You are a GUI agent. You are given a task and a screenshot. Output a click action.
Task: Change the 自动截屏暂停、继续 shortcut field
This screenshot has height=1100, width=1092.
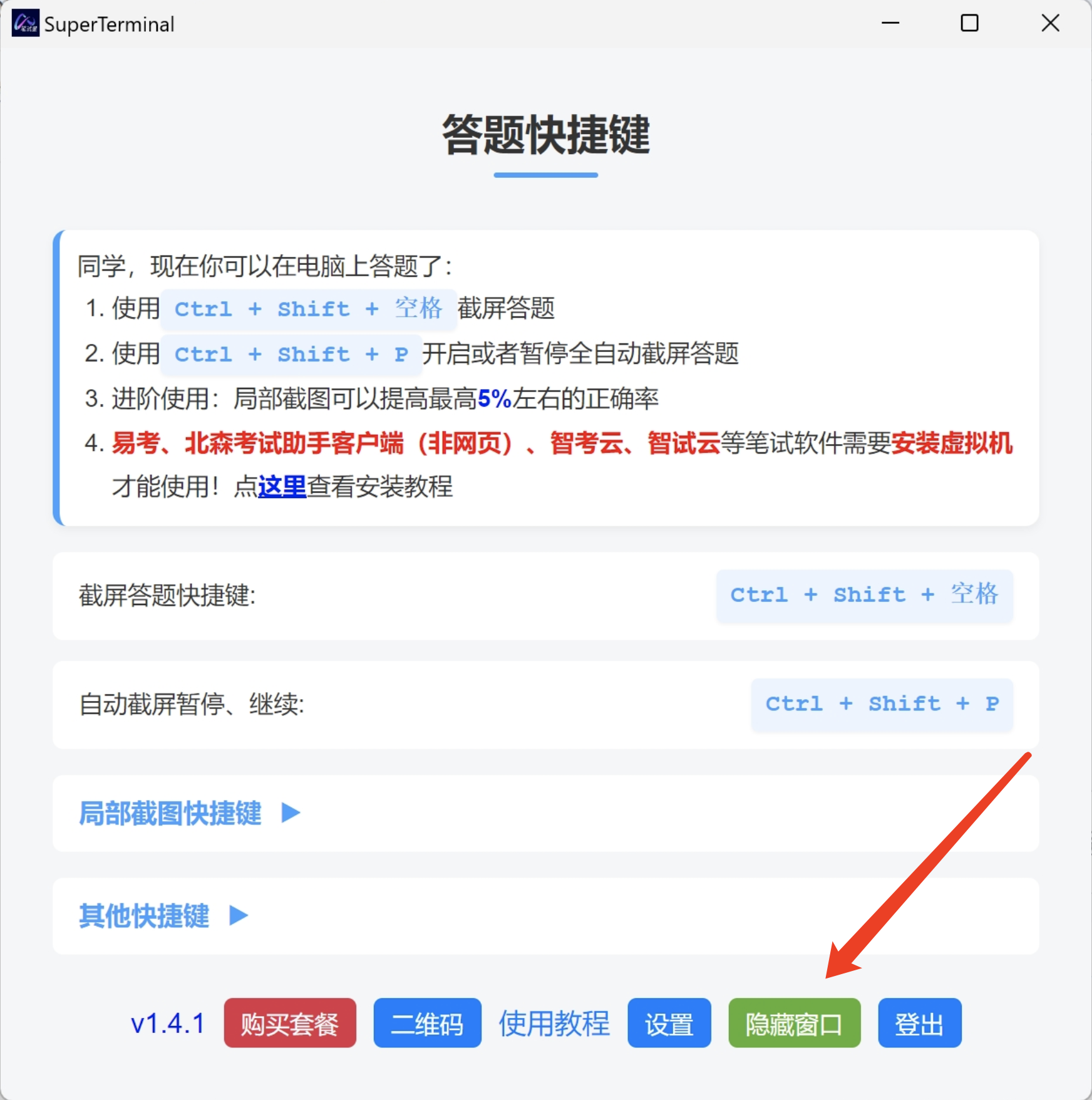click(882, 705)
